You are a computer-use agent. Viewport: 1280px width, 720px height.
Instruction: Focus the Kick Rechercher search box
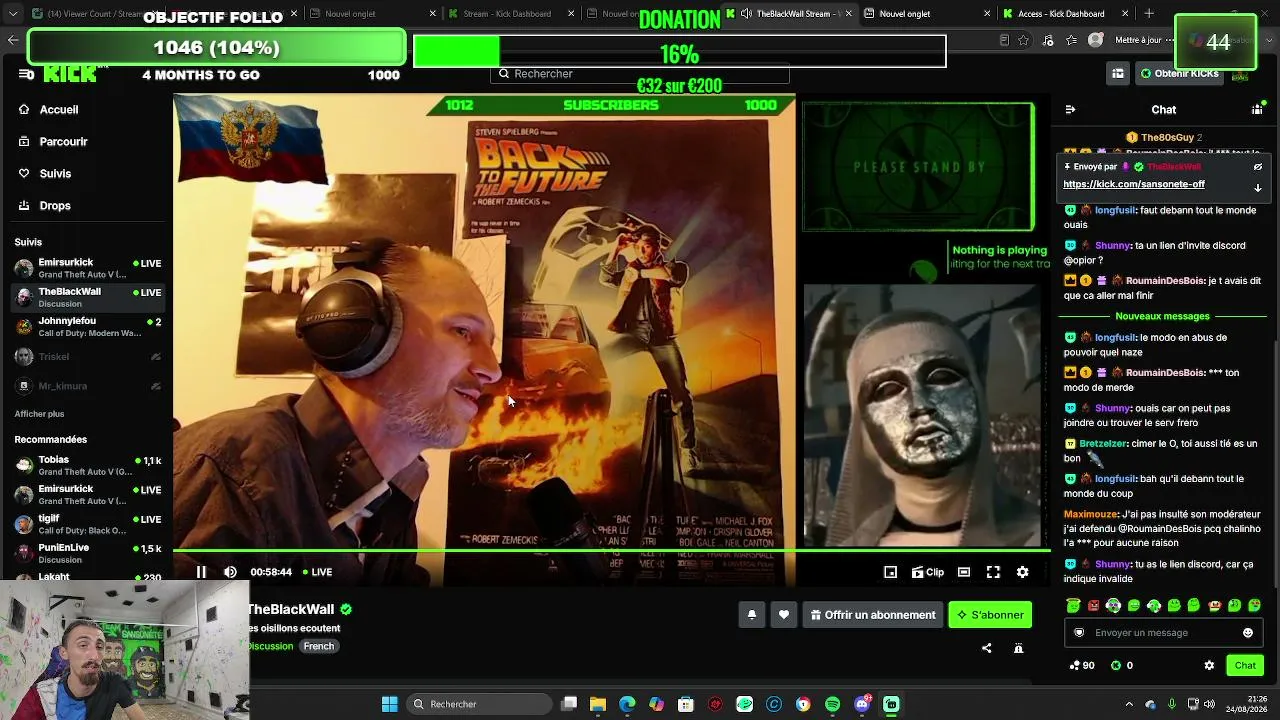coord(640,74)
